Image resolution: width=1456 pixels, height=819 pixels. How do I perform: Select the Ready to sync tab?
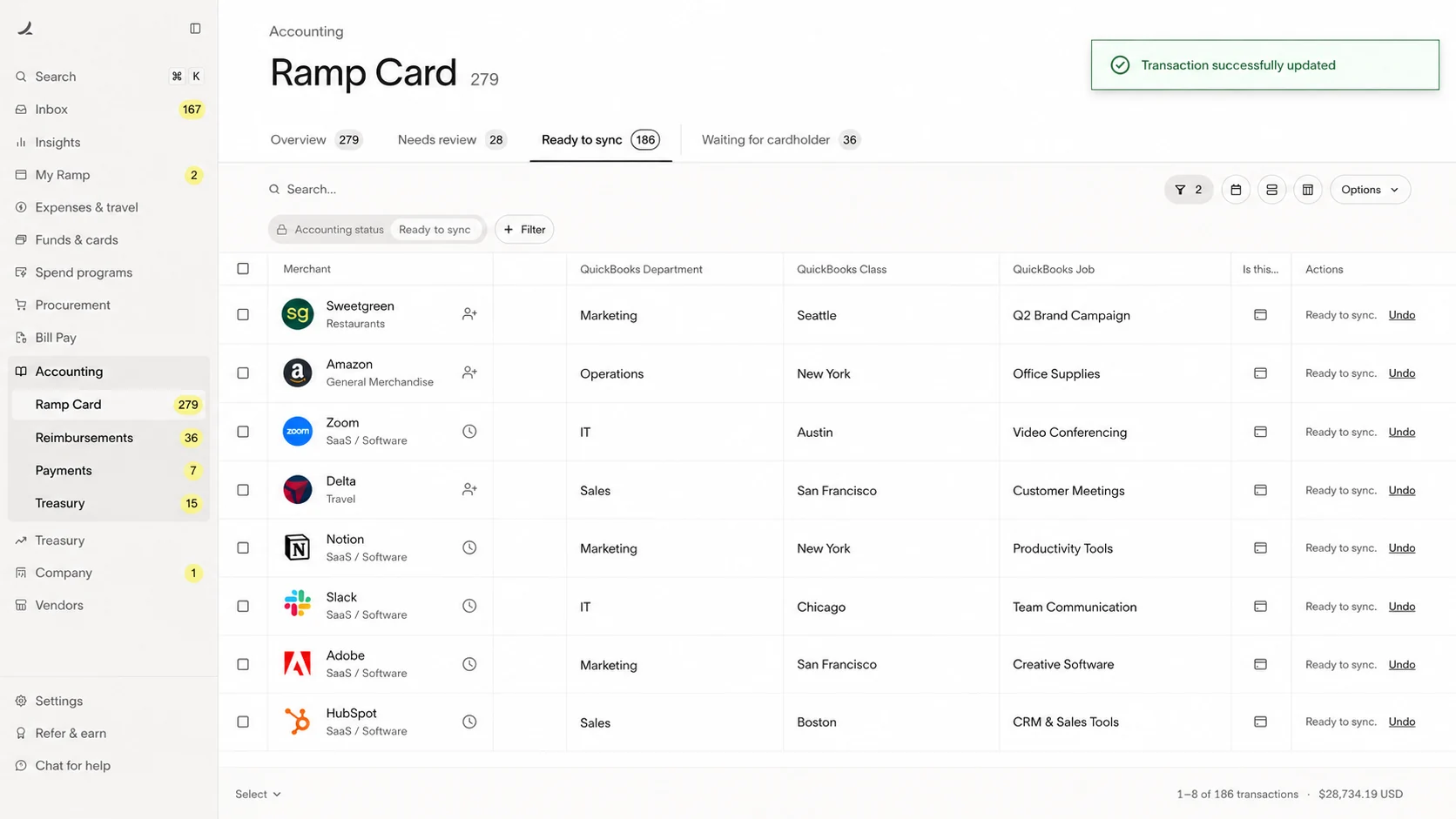601,140
